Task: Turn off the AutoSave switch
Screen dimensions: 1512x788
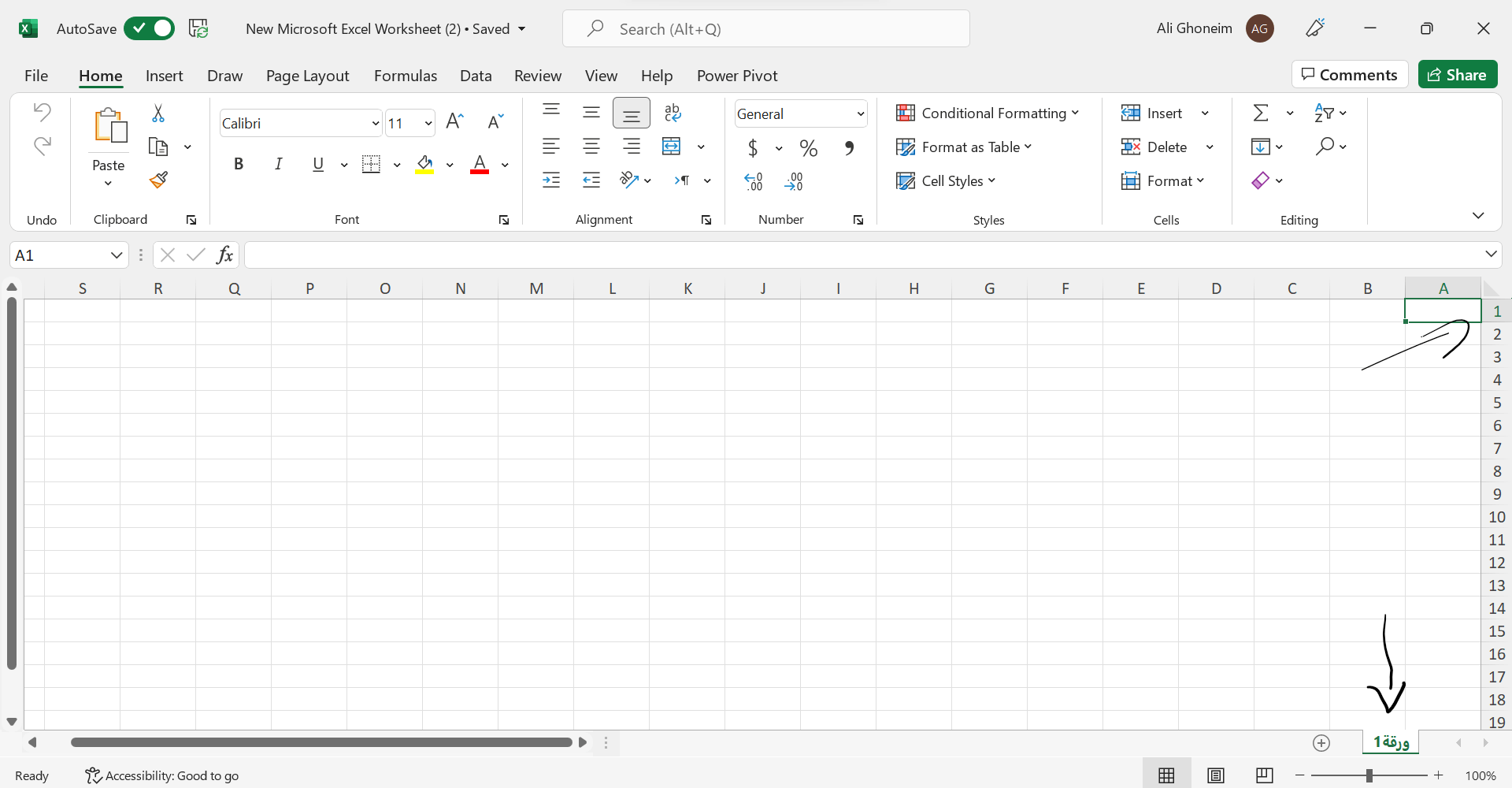Action: point(149,28)
